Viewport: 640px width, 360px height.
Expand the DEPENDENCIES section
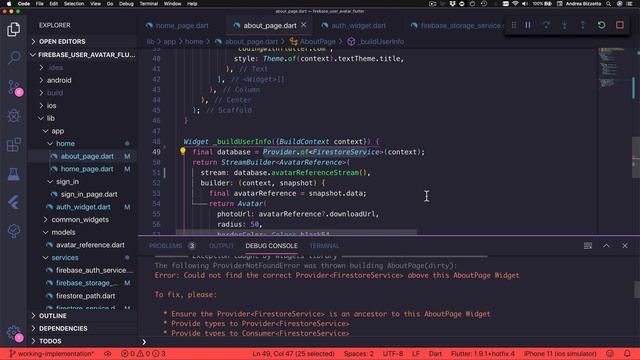tap(63, 329)
